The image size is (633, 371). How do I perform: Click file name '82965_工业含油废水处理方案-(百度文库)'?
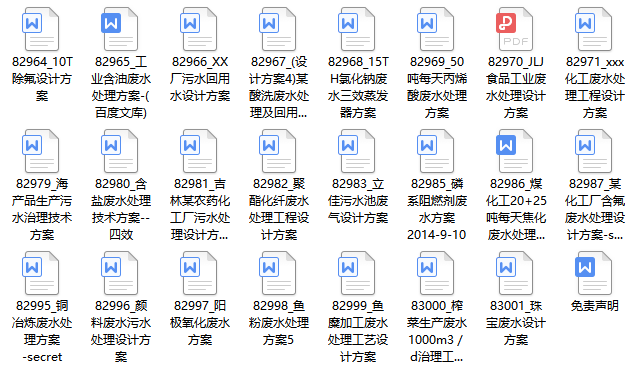(x=121, y=87)
